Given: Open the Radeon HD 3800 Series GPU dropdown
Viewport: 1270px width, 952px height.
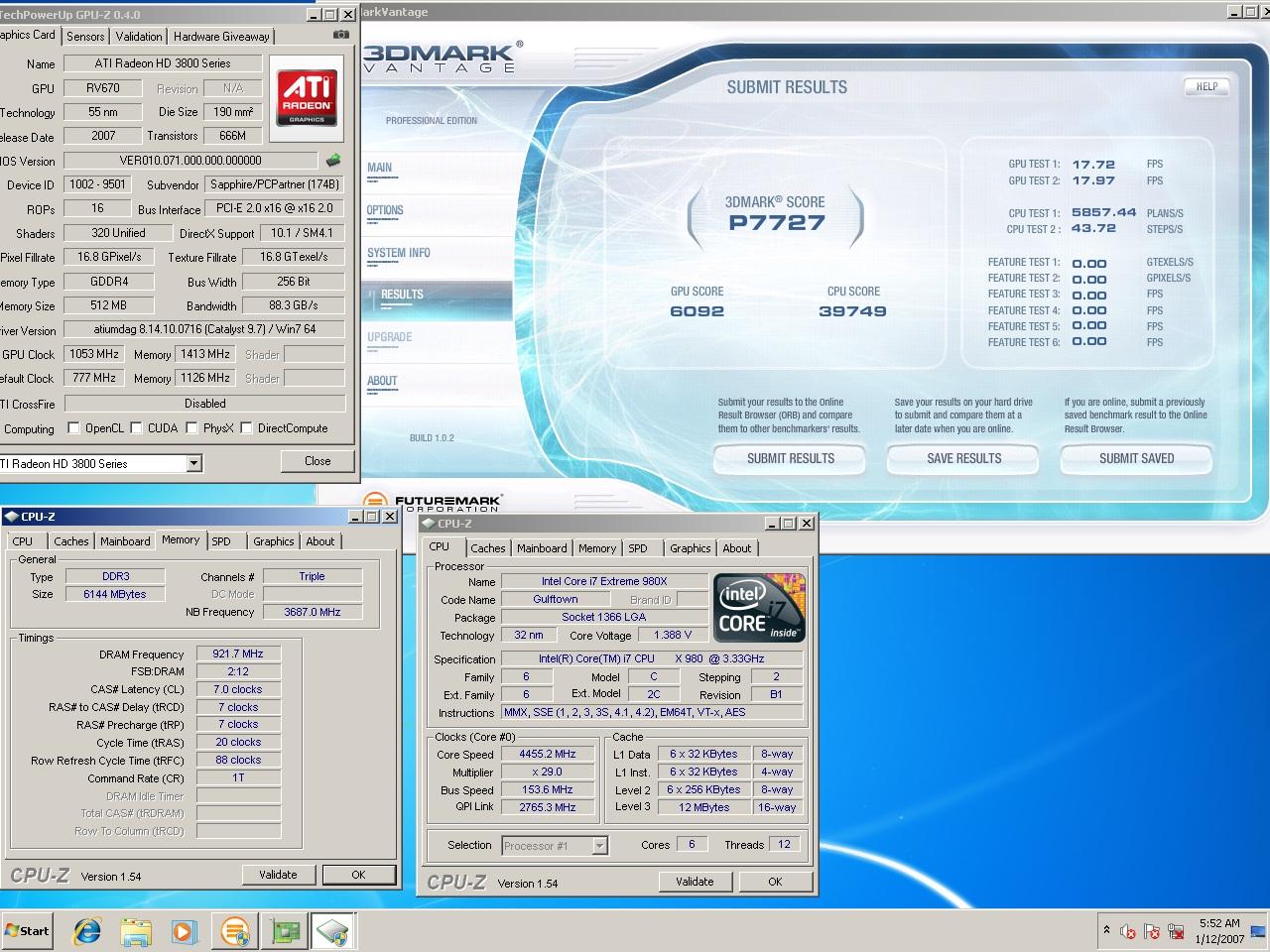Looking at the screenshot, I should (193, 463).
